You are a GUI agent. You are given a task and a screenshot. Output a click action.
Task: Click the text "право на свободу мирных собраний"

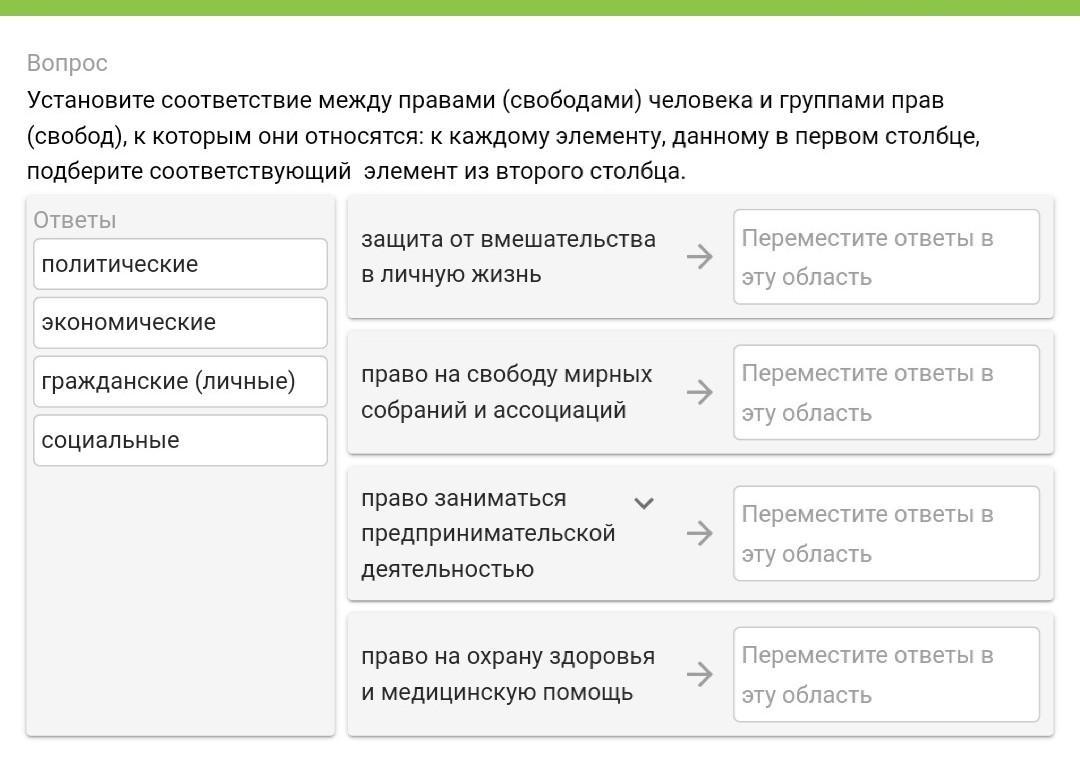(506, 392)
